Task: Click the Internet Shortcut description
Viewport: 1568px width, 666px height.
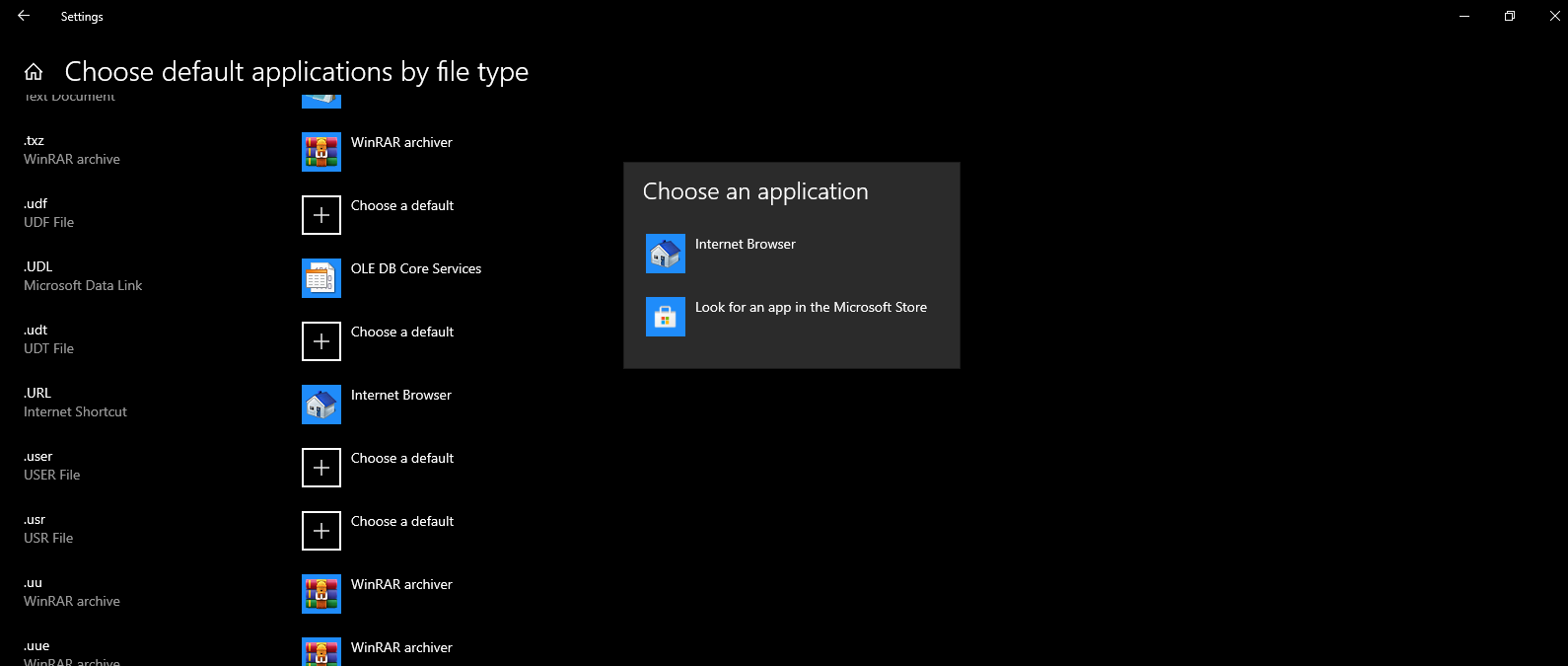Action: [x=76, y=411]
